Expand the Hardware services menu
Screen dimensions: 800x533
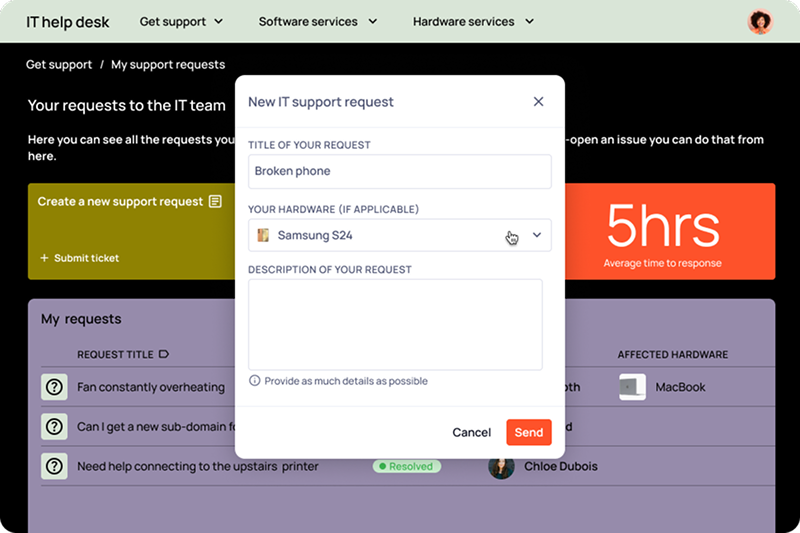click(473, 21)
